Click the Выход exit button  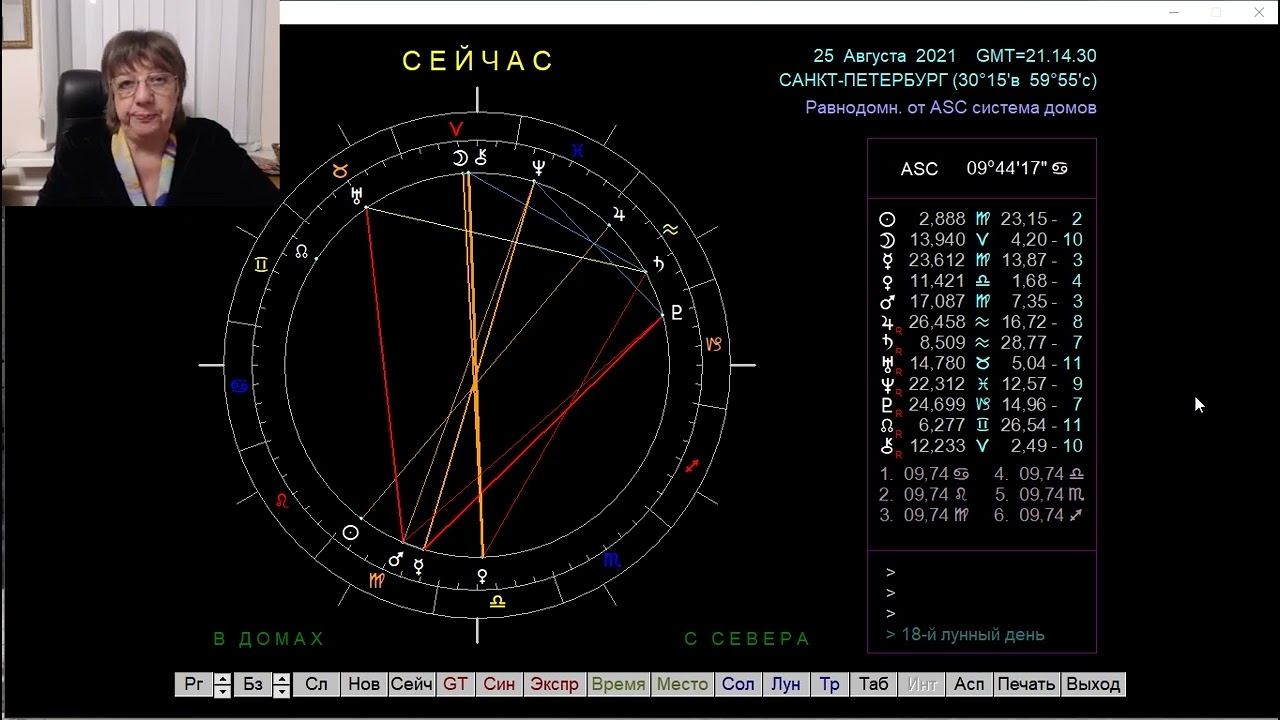(1093, 684)
